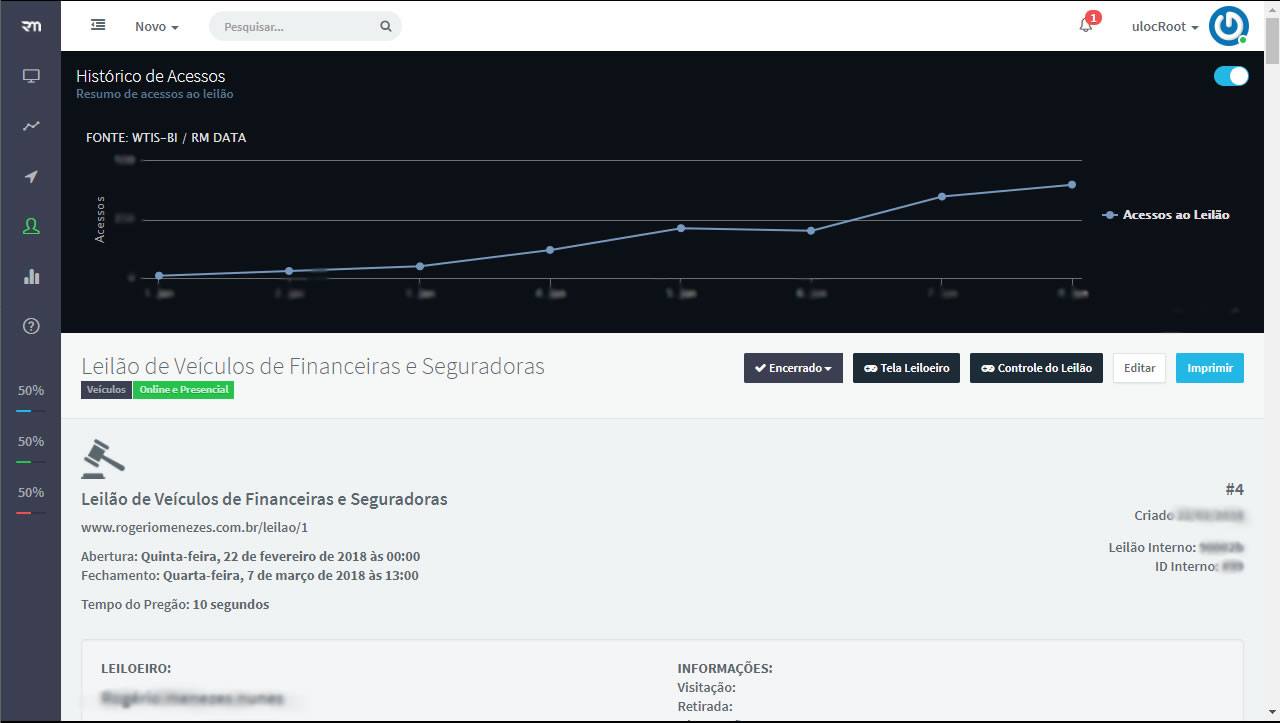Viewport: 1280px width, 723px height.
Task: Click the help question mark icon
Action: 31,326
